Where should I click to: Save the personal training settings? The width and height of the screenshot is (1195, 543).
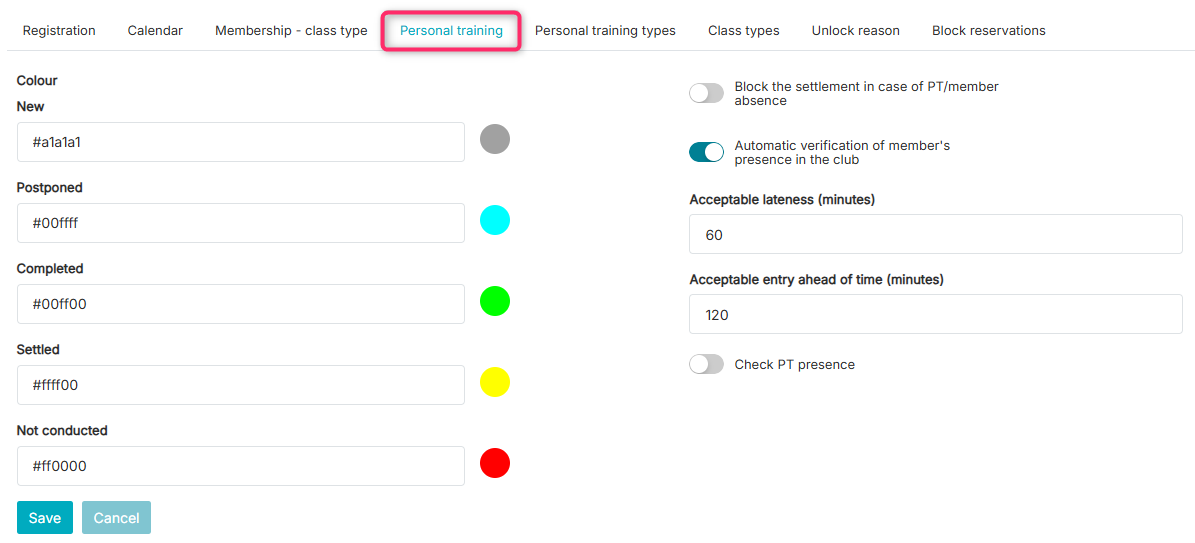tap(45, 518)
